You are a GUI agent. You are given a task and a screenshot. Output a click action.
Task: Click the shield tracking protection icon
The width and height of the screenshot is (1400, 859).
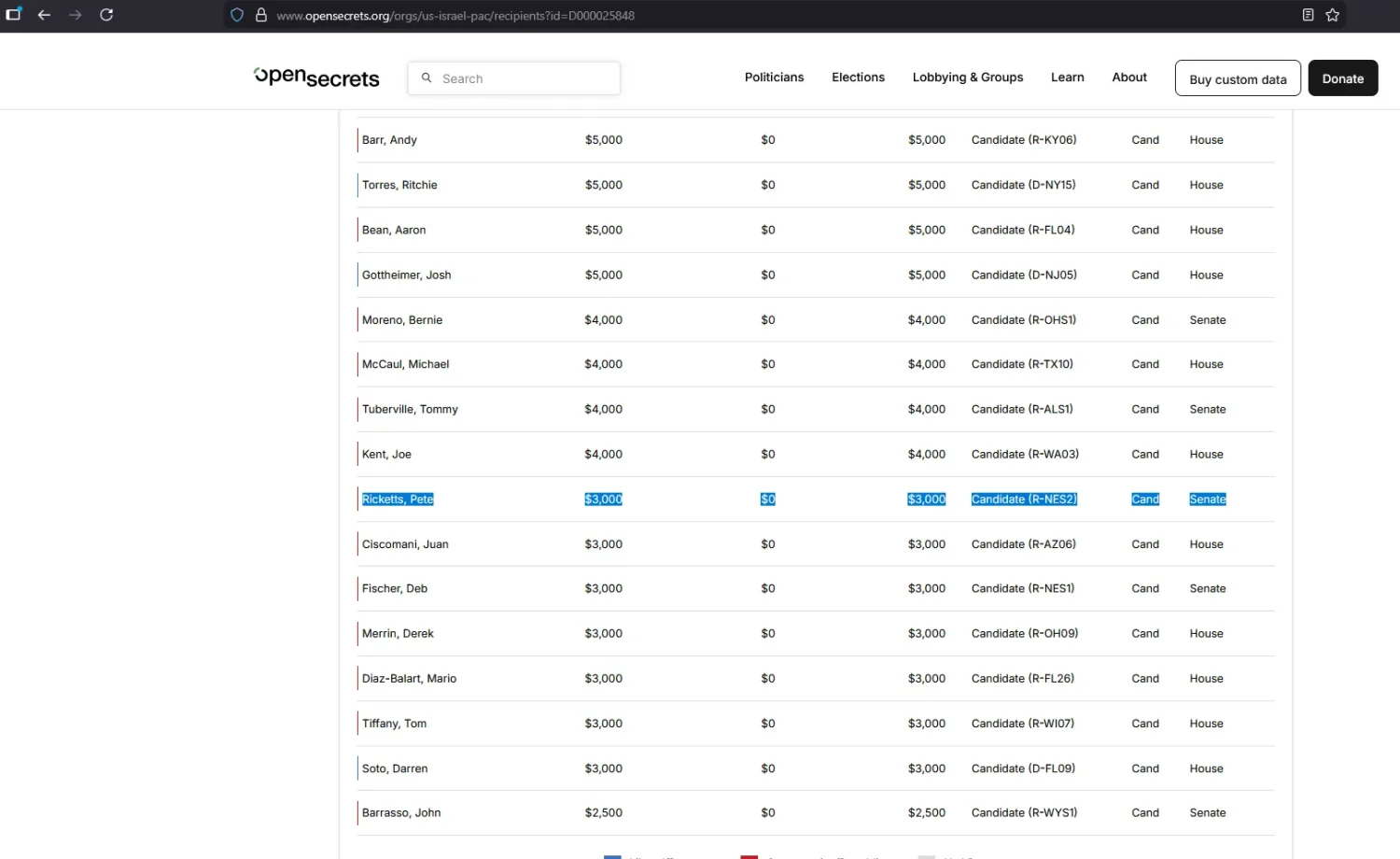coord(237,15)
